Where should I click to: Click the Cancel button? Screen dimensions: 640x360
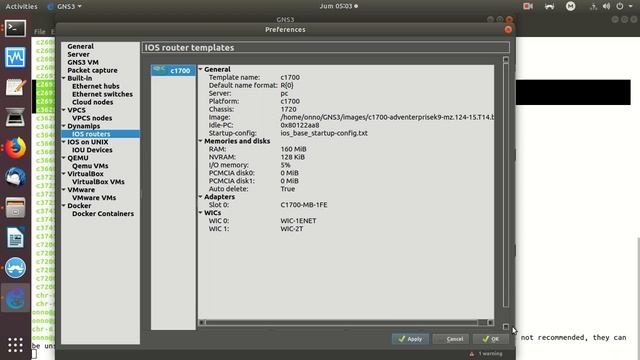coord(451,339)
